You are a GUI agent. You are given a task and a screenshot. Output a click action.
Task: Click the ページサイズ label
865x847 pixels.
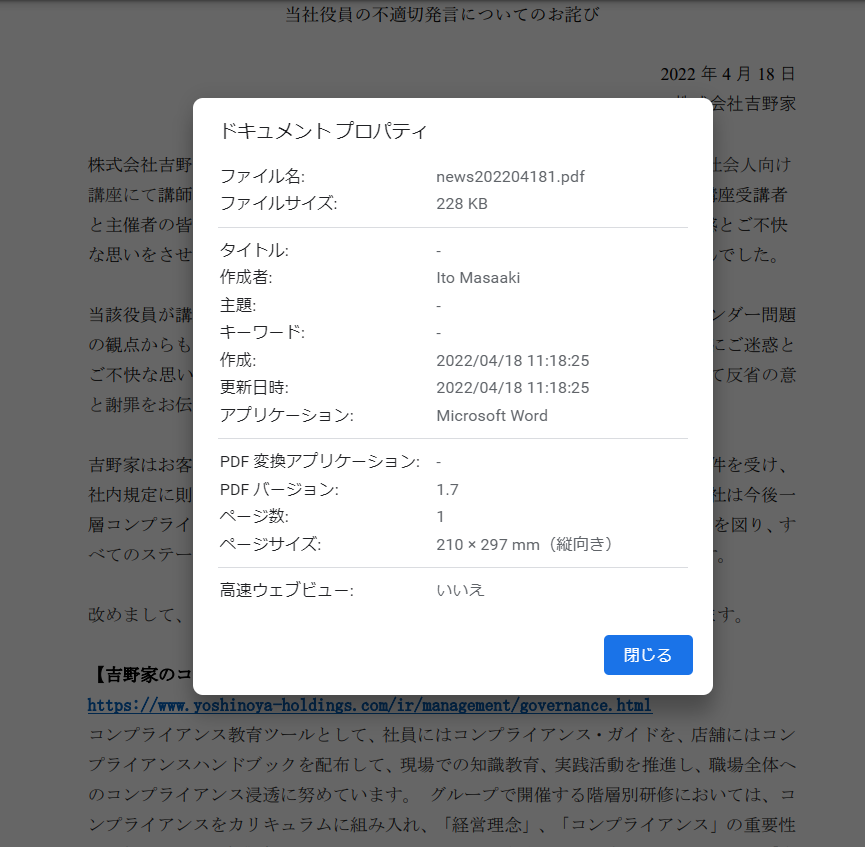270,544
